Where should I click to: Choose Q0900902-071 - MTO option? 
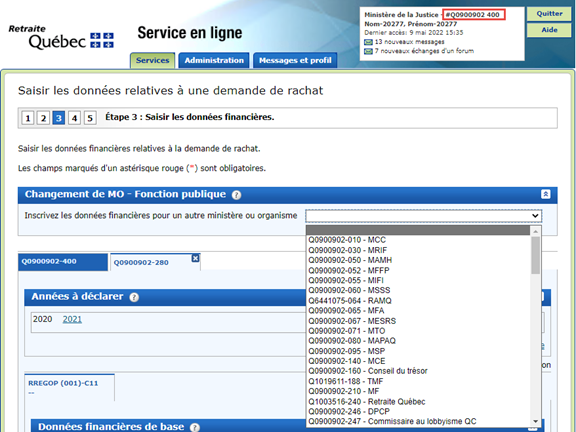point(418,331)
